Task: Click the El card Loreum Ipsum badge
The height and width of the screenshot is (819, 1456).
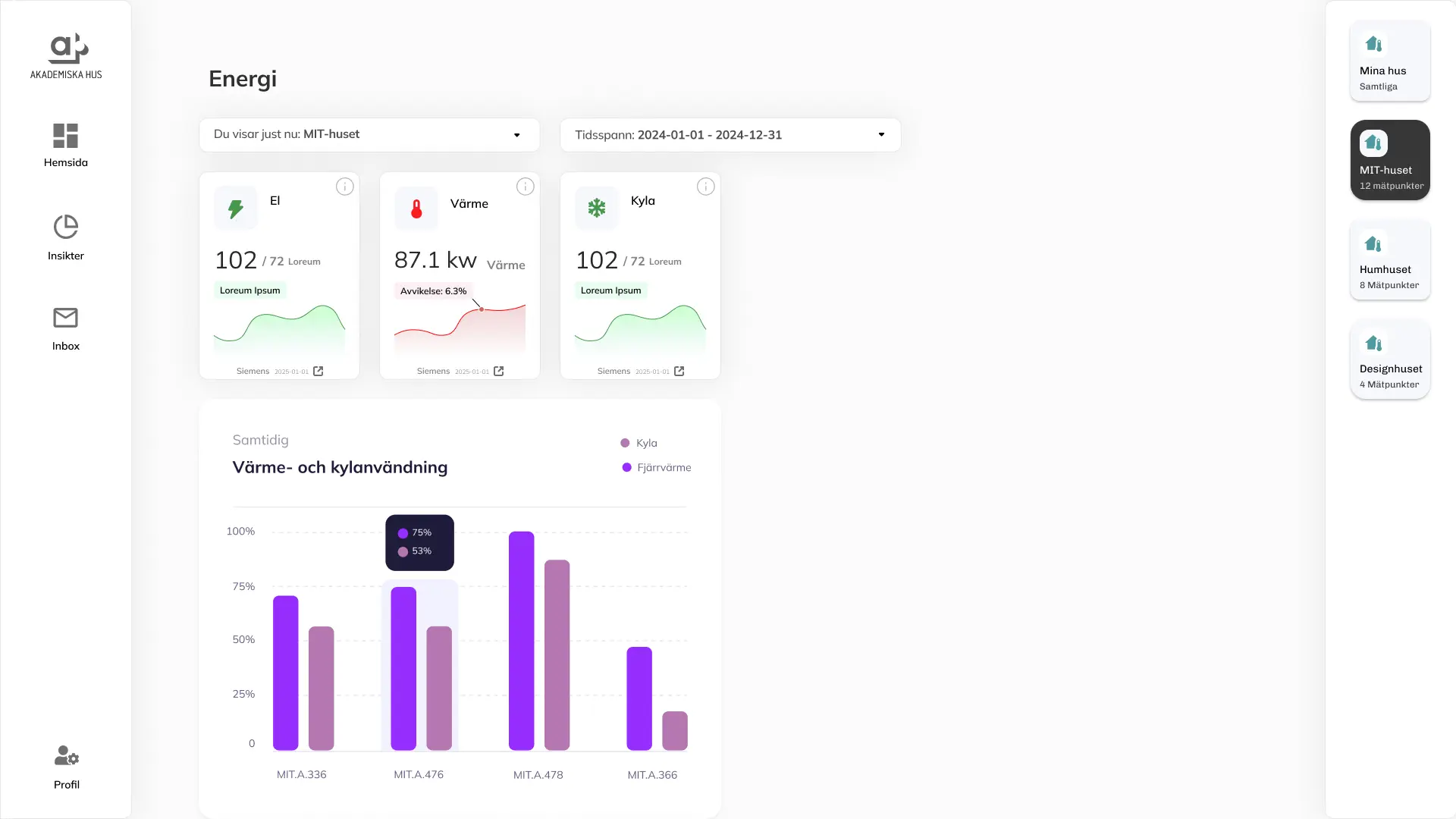Action: (250, 290)
